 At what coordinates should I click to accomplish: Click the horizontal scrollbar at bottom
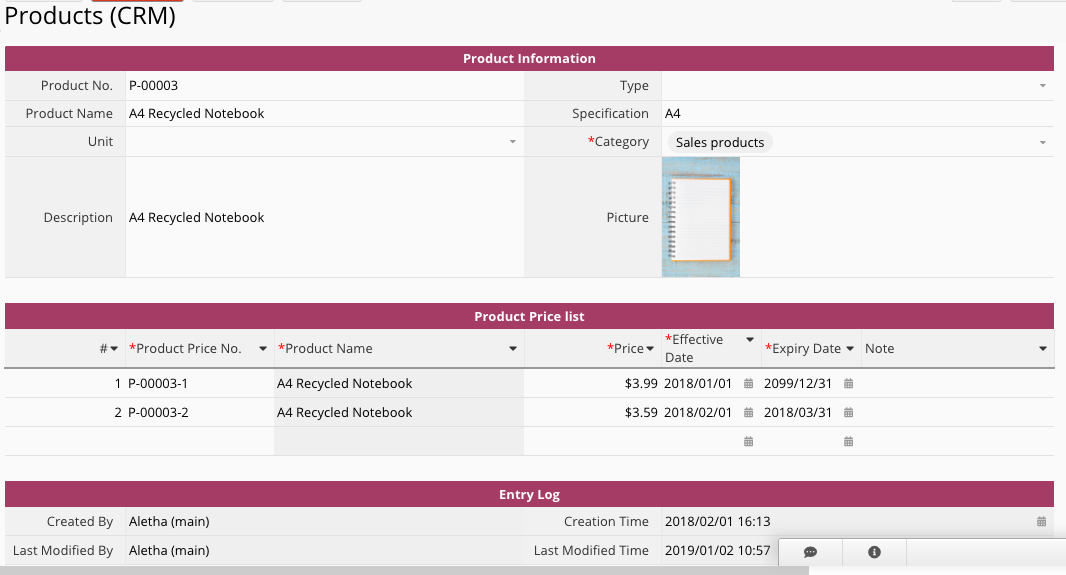[x=405, y=571]
